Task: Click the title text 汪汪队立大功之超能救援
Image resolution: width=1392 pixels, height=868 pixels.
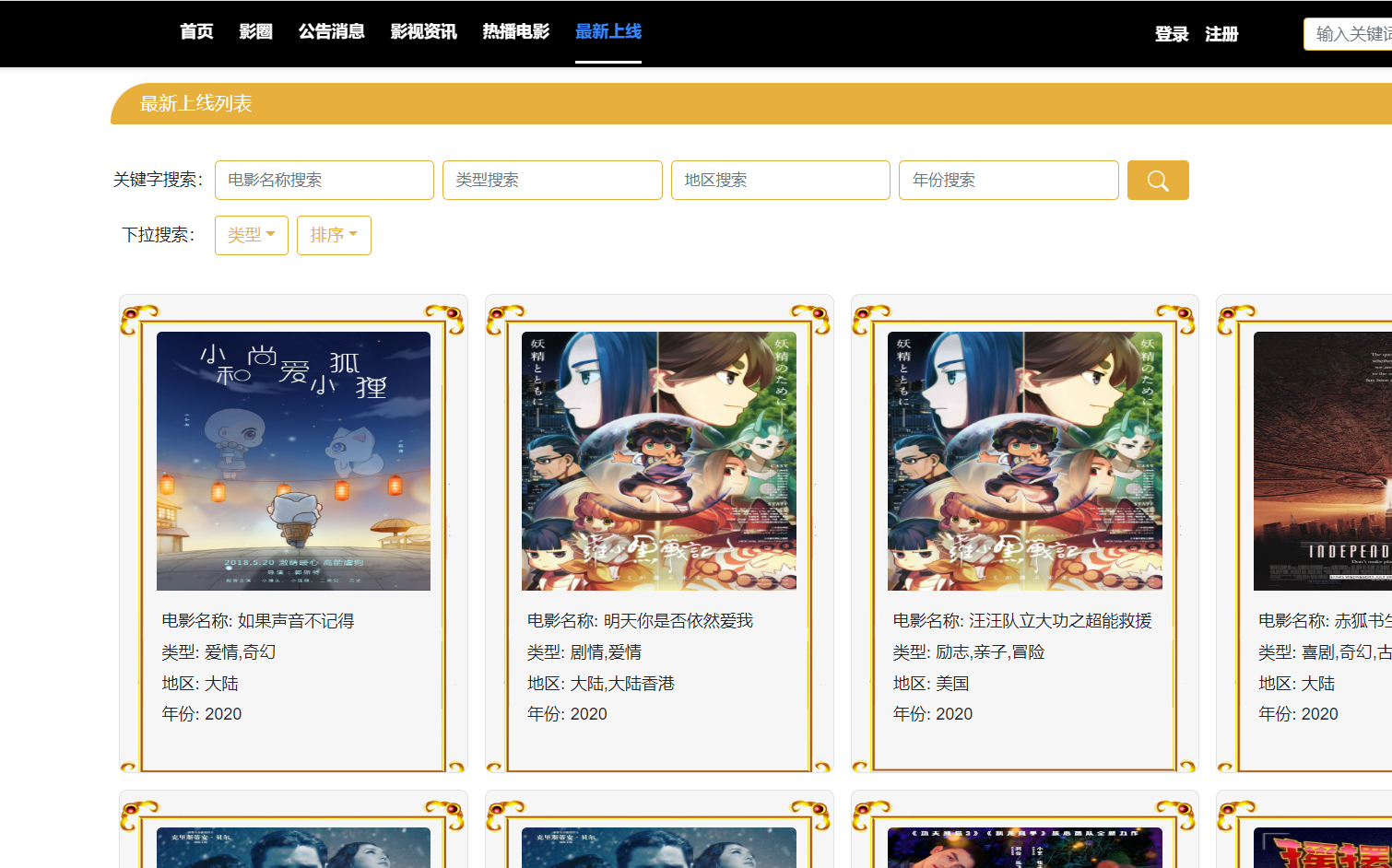Action: click(1061, 621)
